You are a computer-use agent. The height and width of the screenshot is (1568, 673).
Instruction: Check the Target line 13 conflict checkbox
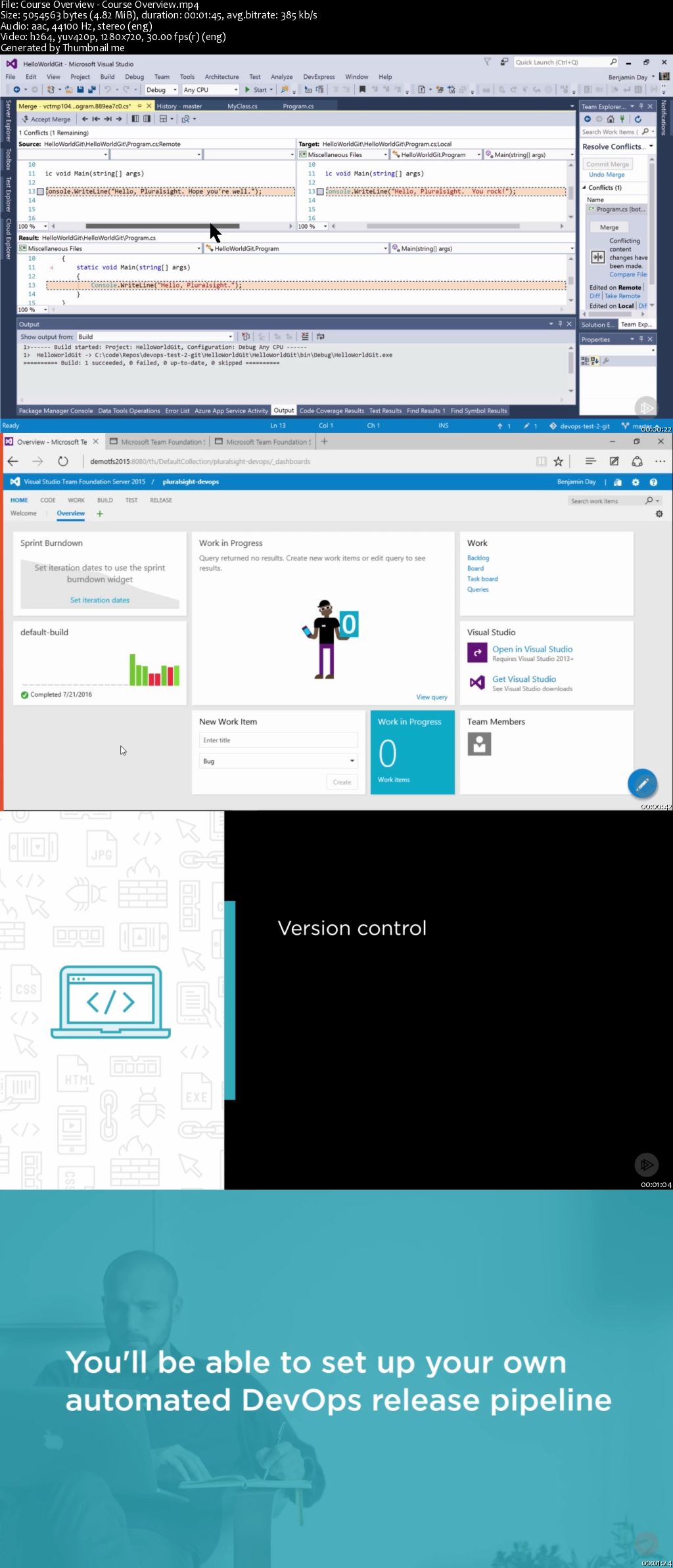(x=321, y=192)
